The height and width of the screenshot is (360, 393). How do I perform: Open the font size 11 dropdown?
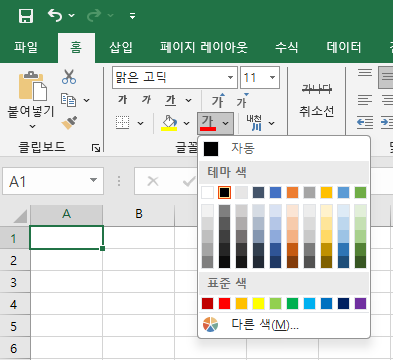click(272, 78)
